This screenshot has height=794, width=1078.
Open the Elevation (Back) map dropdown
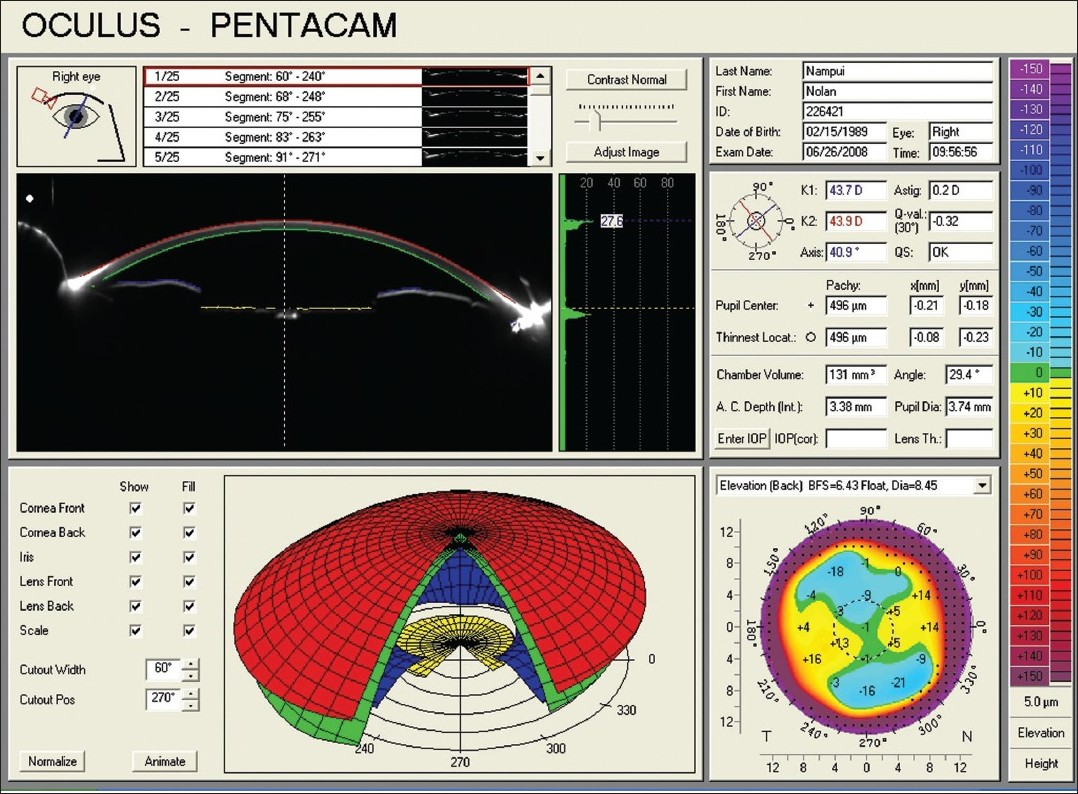[x=982, y=485]
